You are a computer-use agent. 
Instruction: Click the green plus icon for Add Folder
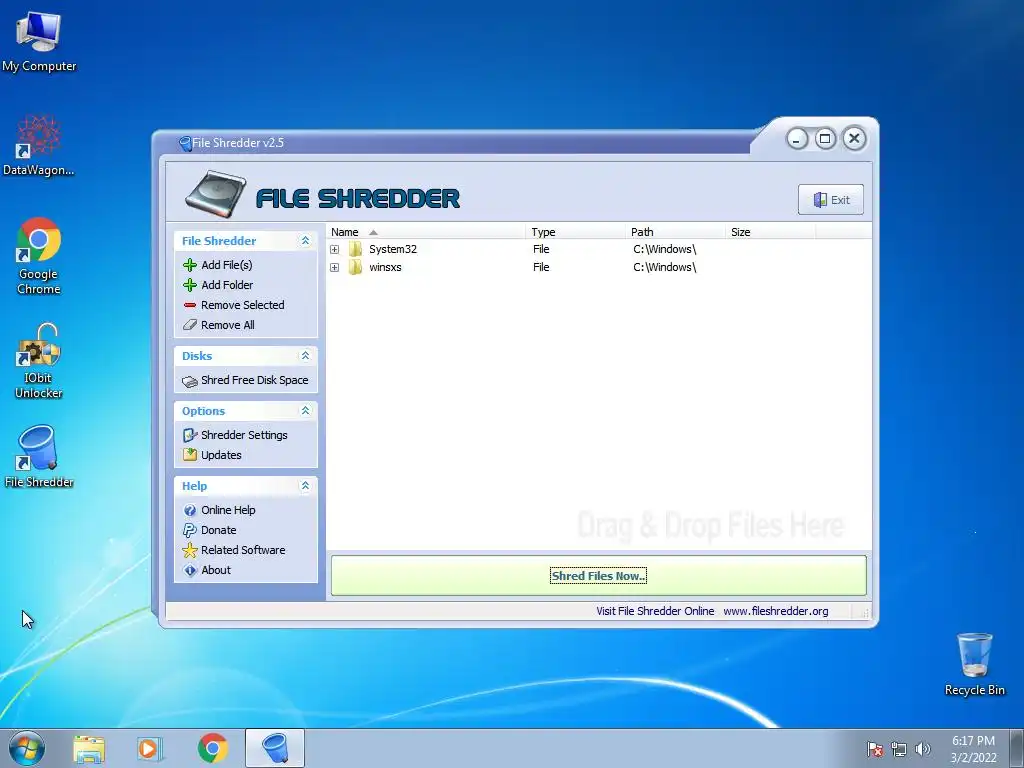pos(190,285)
